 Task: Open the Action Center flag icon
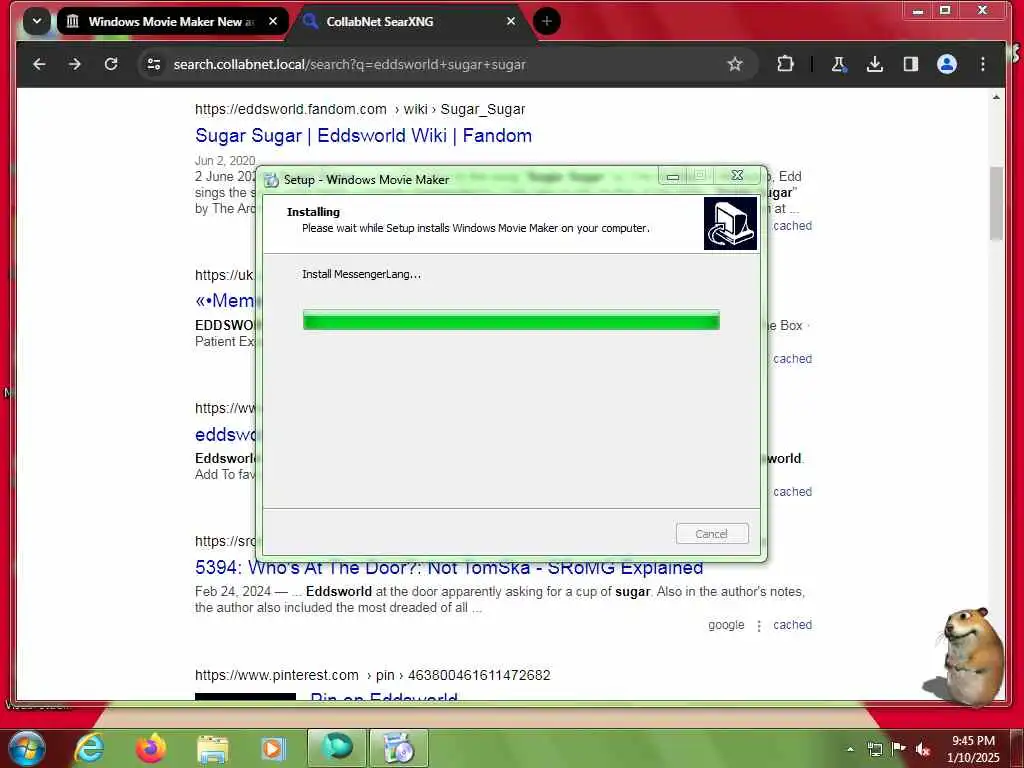click(x=899, y=748)
